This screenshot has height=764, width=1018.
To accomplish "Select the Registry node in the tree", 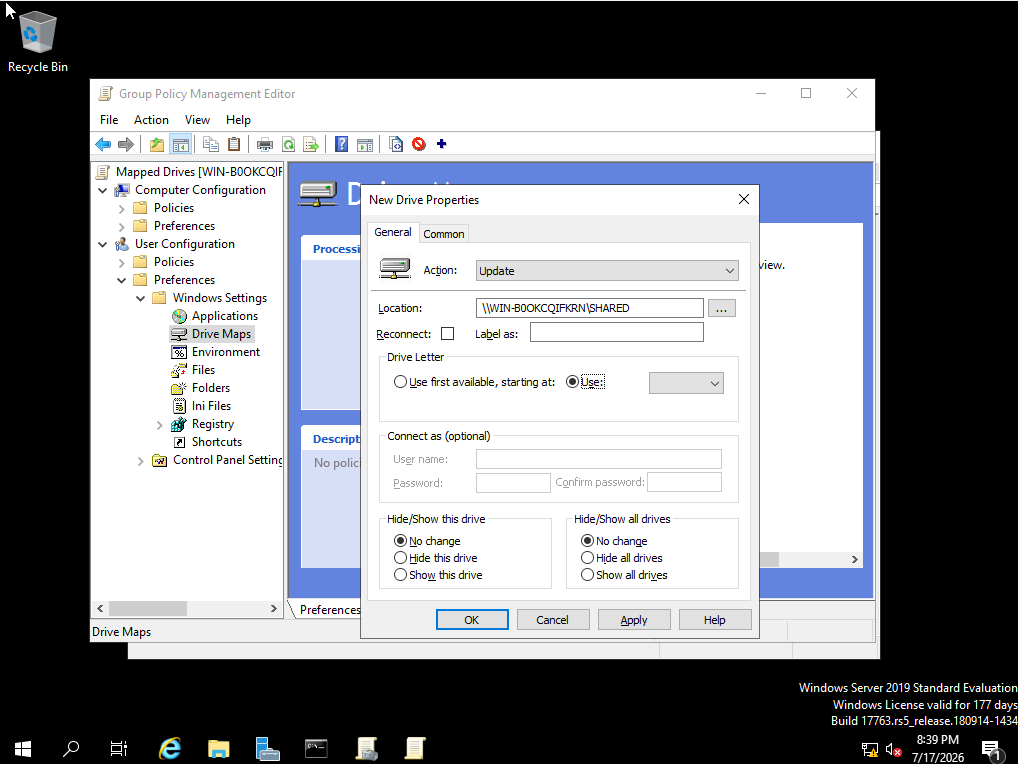I will pos(212,424).
